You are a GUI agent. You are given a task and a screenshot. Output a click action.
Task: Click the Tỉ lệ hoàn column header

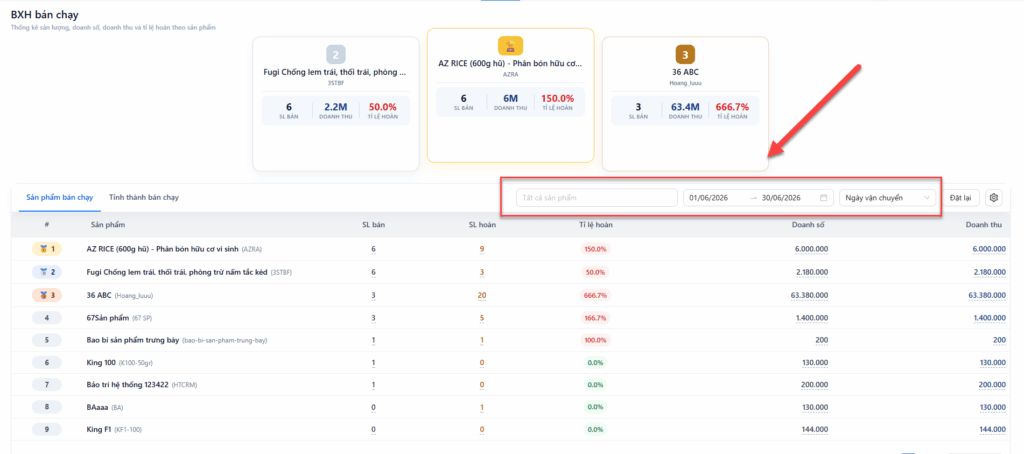pyautogui.click(x=595, y=225)
